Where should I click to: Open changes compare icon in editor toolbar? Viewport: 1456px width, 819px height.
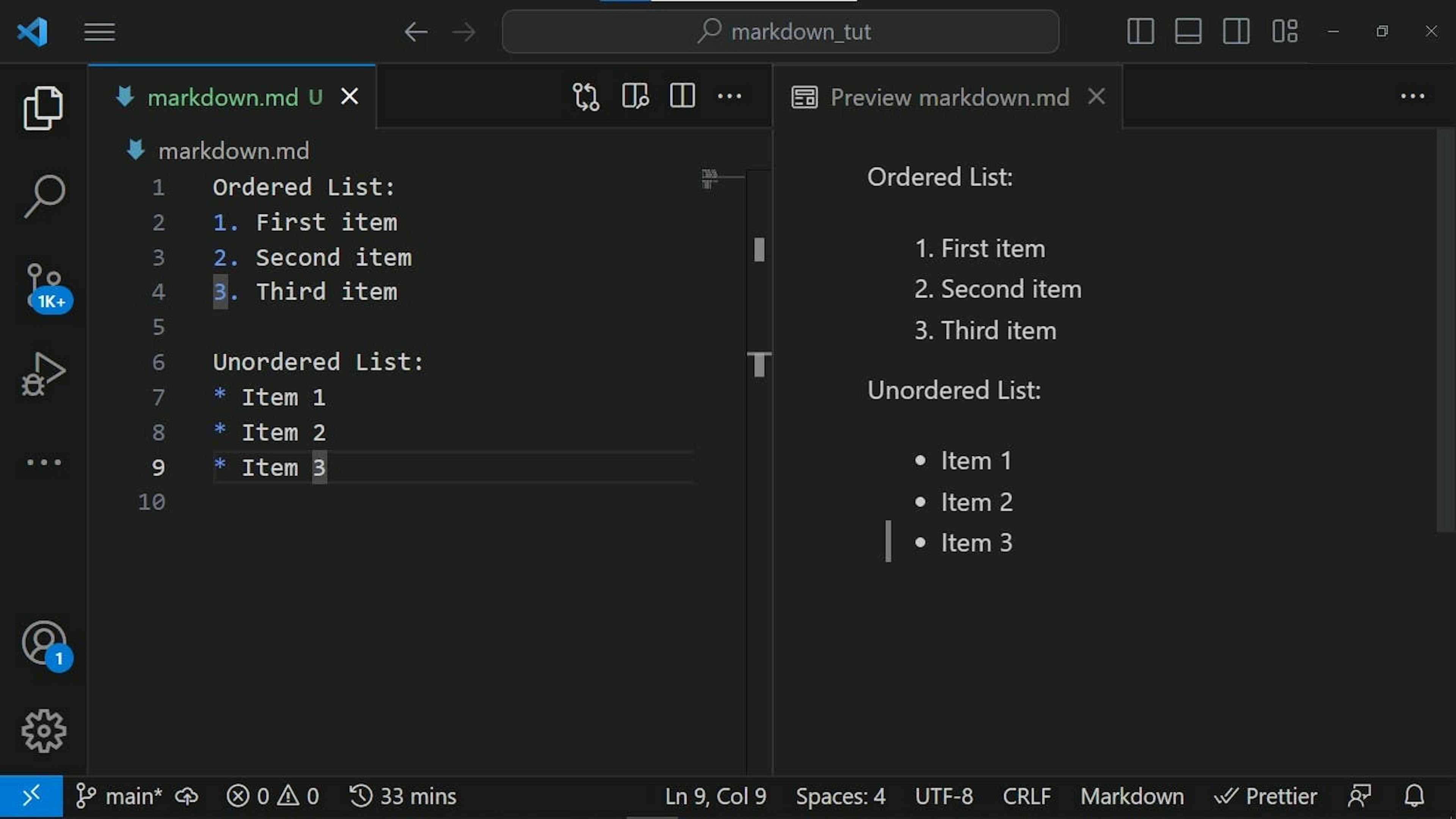click(x=585, y=97)
